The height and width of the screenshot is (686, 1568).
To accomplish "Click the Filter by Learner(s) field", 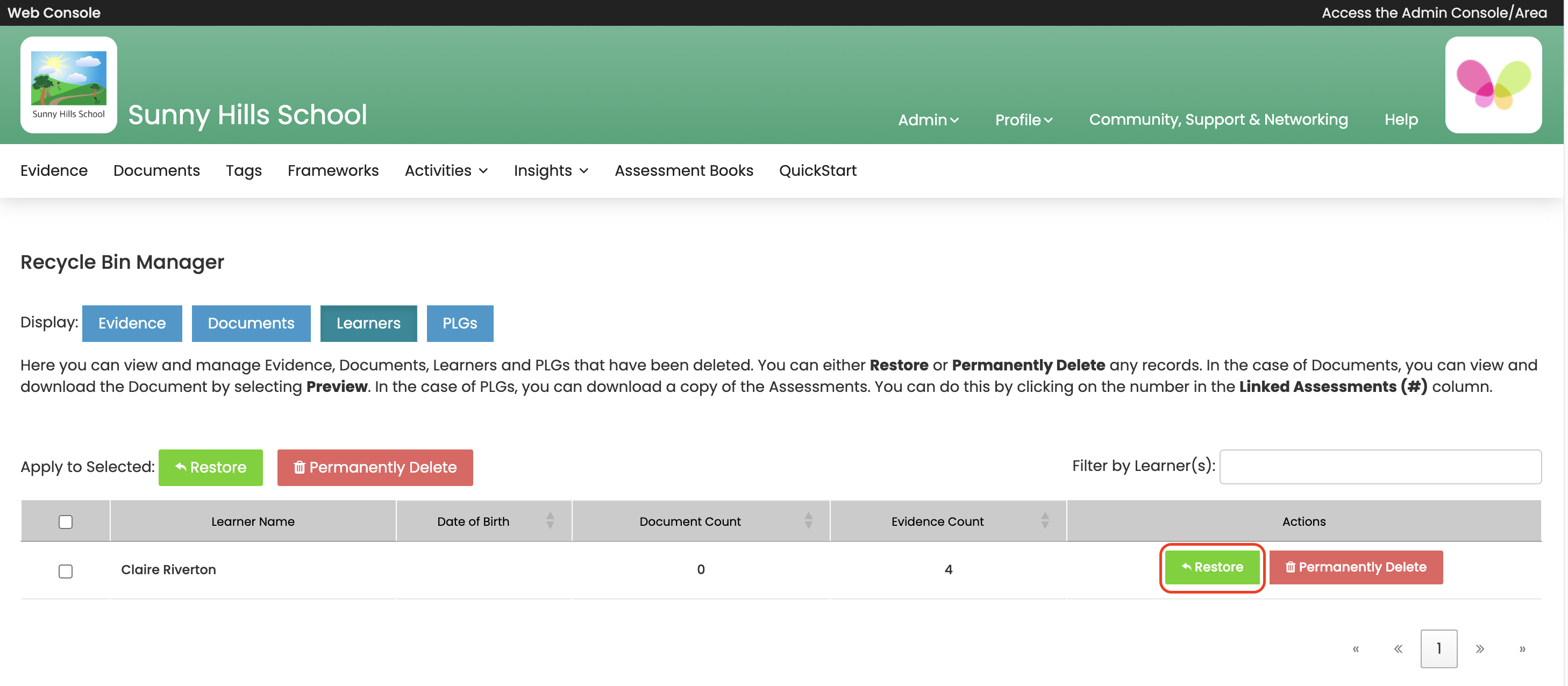I will pyautogui.click(x=1379, y=467).
